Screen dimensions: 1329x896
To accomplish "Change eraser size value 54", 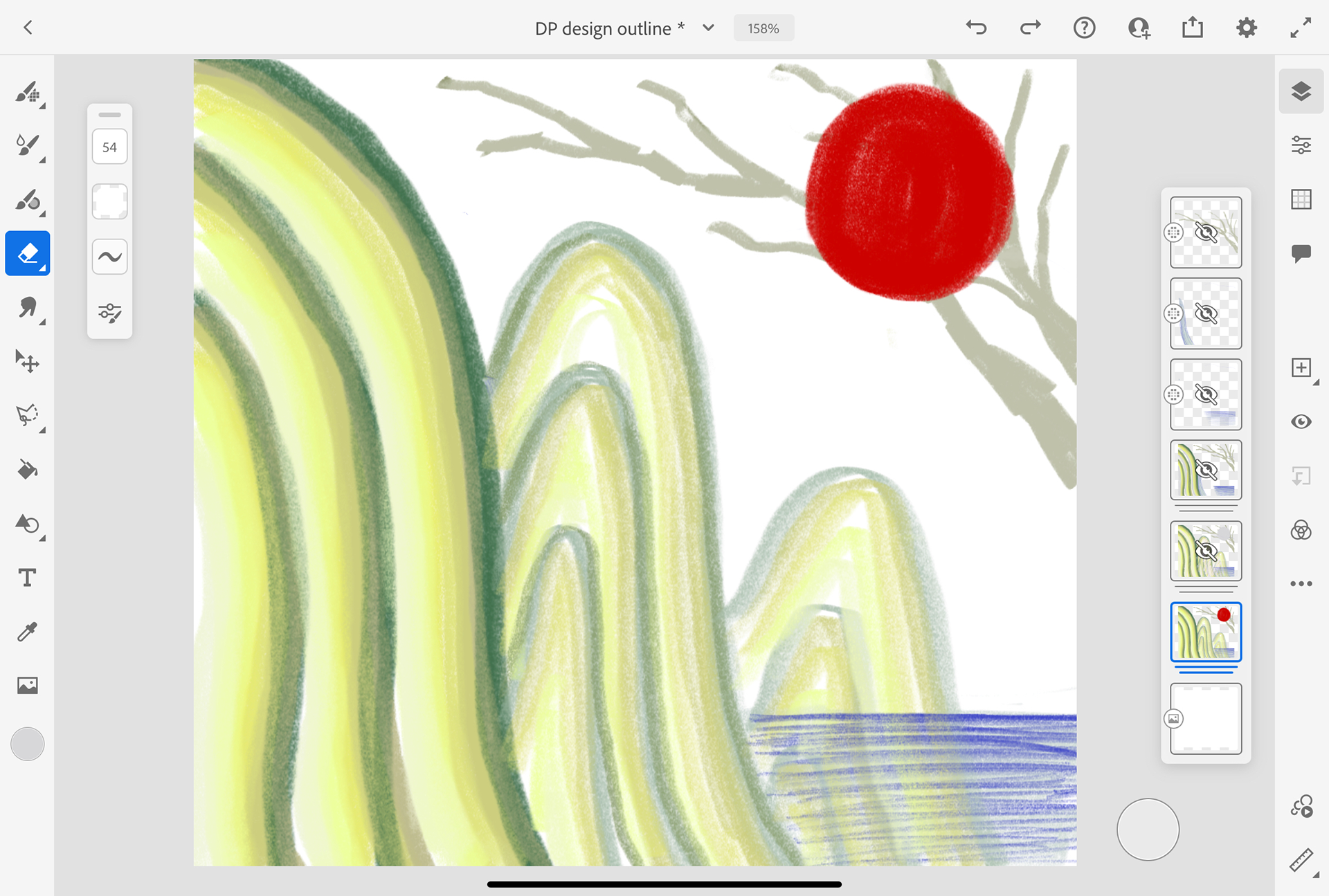I will pos(109,147).
